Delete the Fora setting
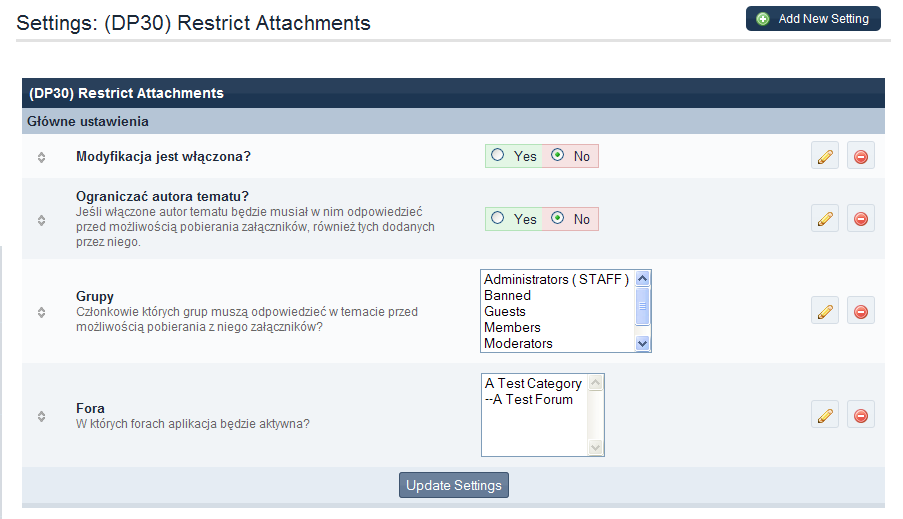 pos(860,416)
